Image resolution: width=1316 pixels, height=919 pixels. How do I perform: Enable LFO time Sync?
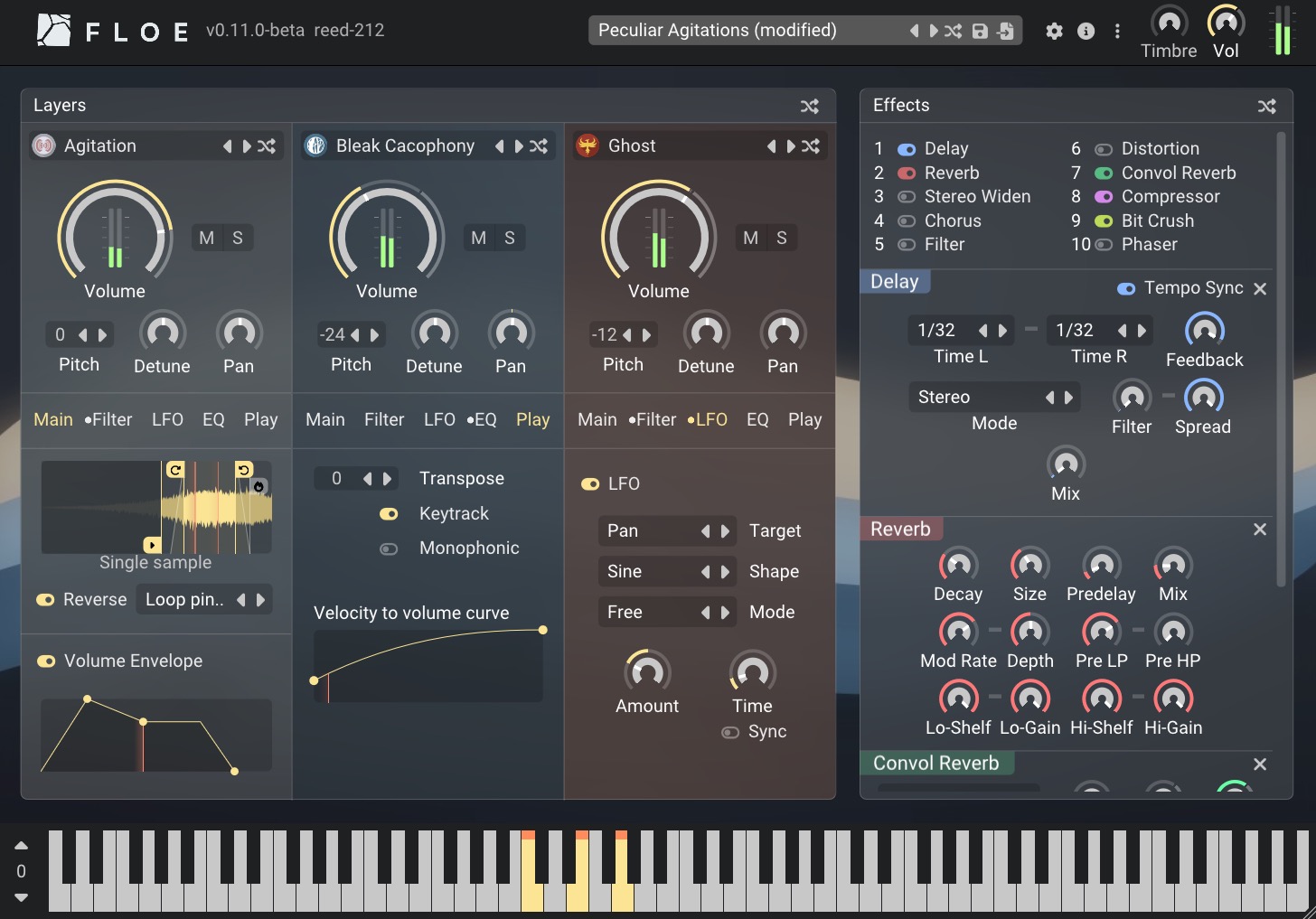pos(730,732)
